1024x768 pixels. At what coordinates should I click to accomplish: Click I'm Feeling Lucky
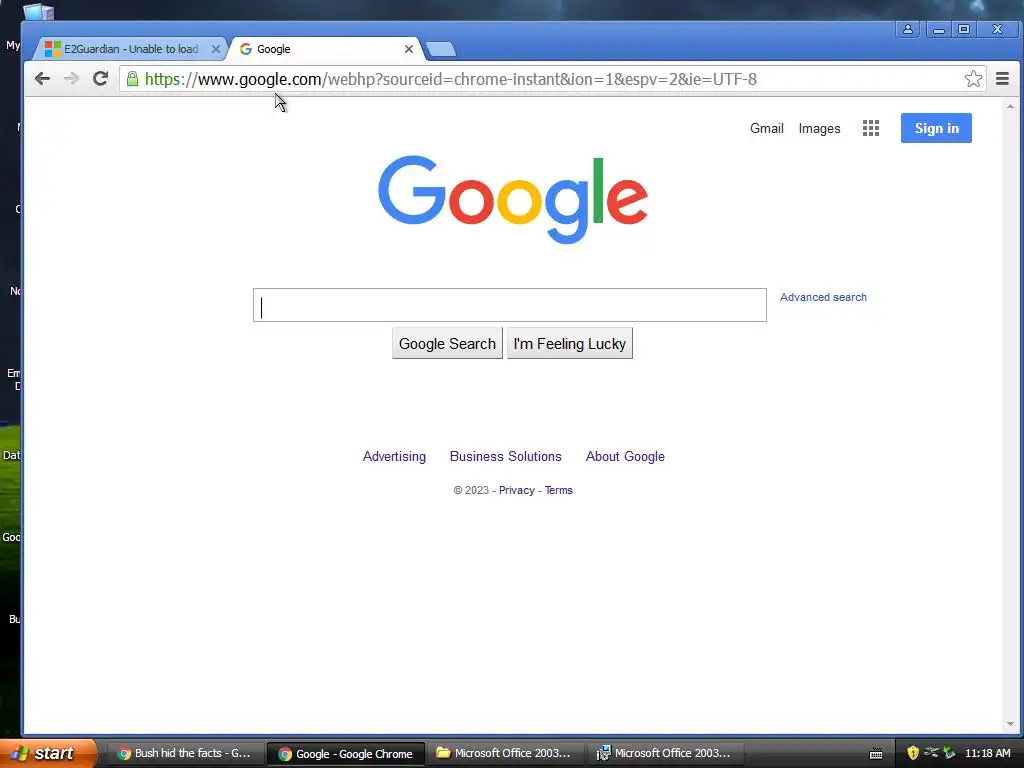pyautogui.click(x=569, y=344)
